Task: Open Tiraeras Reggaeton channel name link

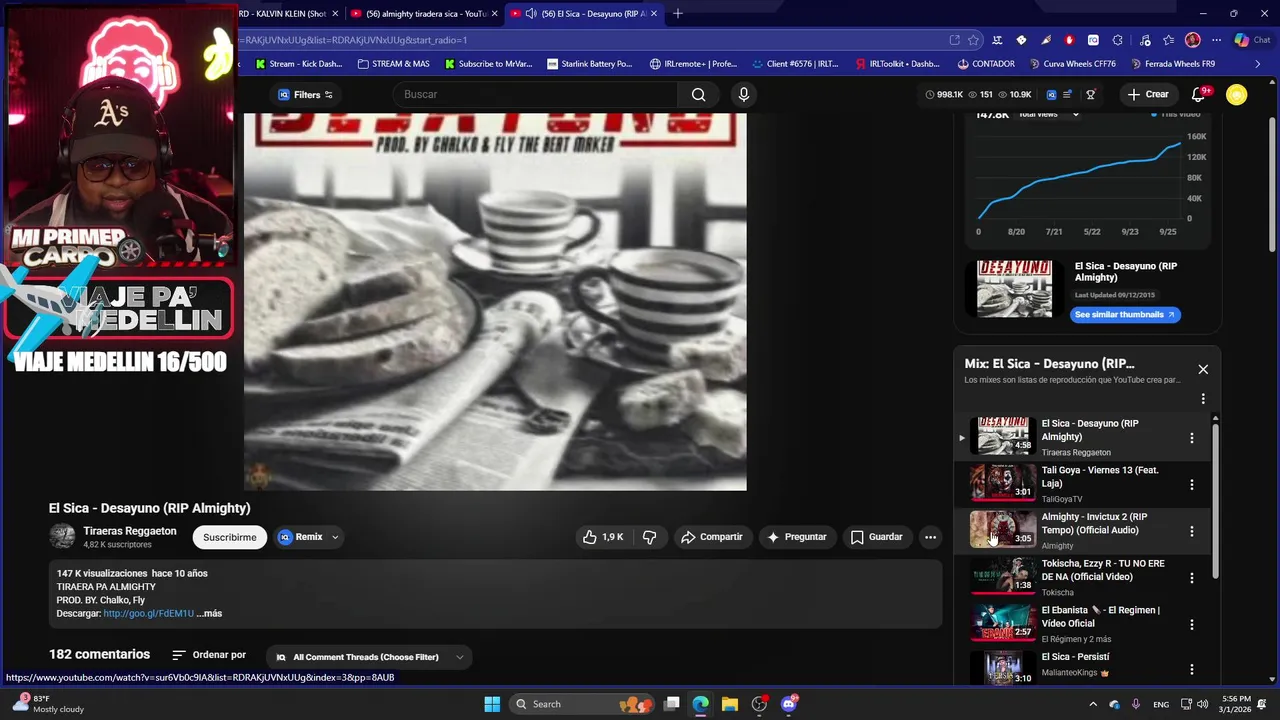Action: pyautogui.click(x=130, y=531)
